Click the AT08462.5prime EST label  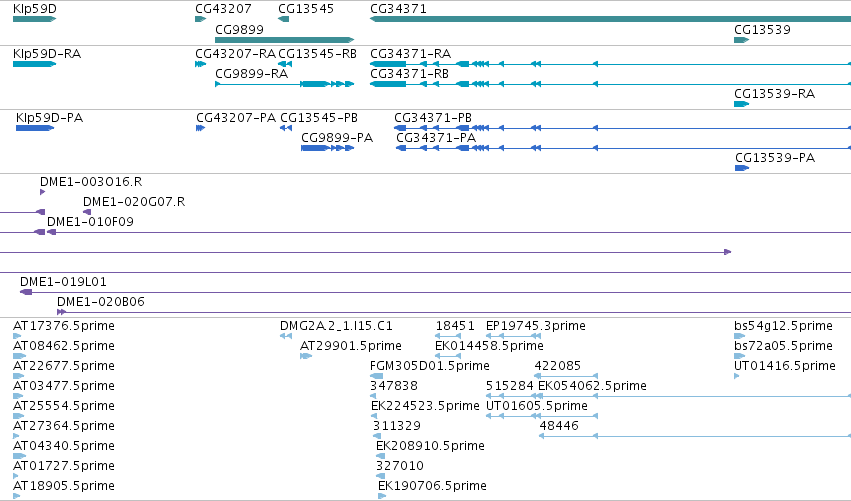[x=64, y=346]
